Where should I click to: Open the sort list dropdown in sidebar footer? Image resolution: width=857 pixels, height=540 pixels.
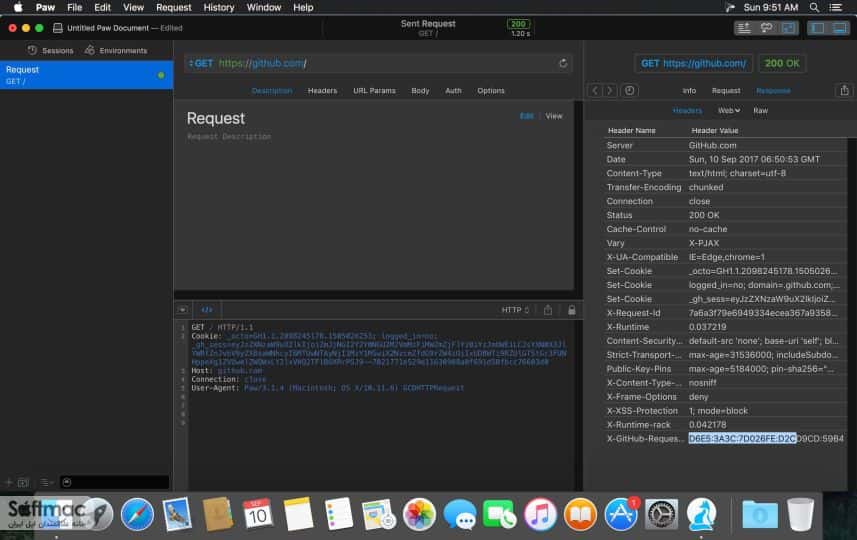point(46,483)
